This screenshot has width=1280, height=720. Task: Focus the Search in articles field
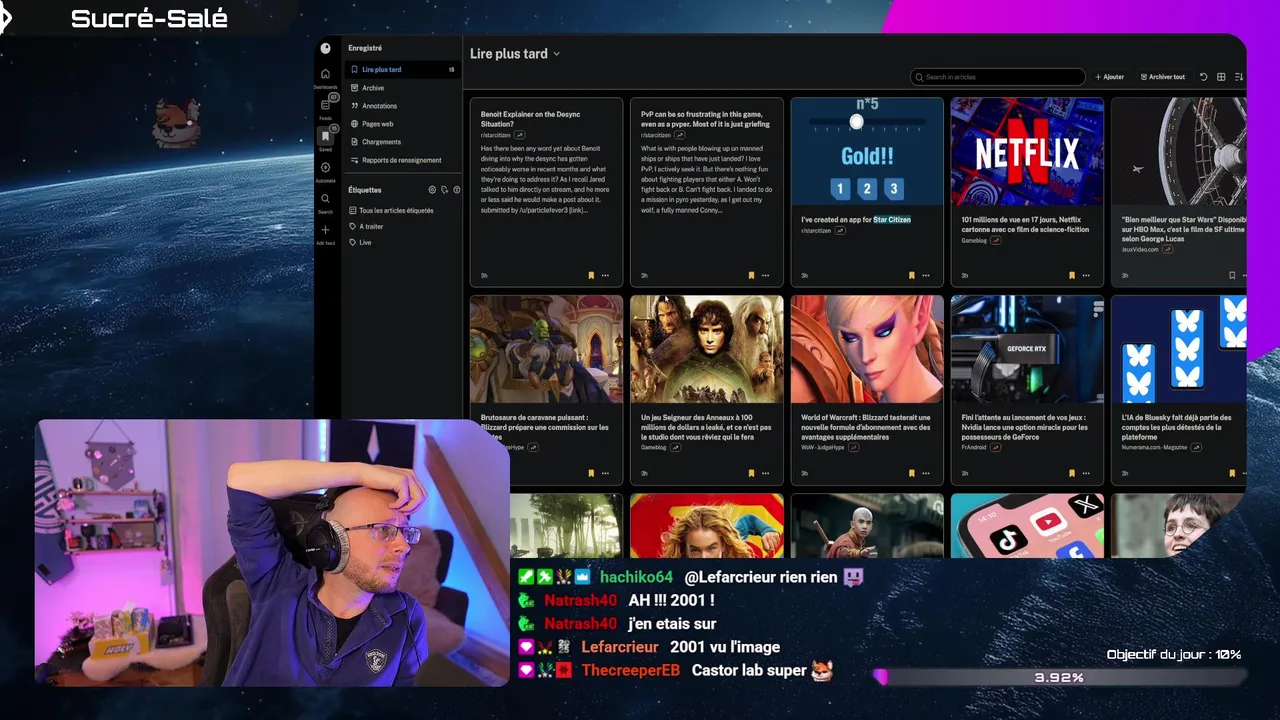click(x=998, y=77)
